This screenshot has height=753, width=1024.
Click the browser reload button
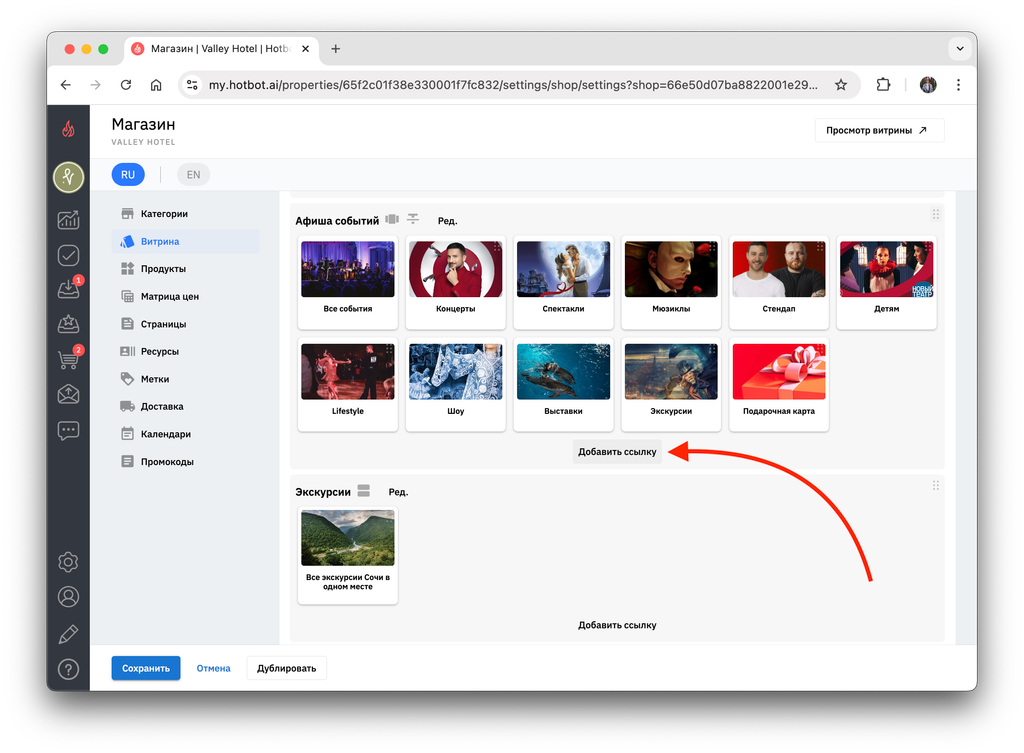pyautogui.click(x=126, y=85)
